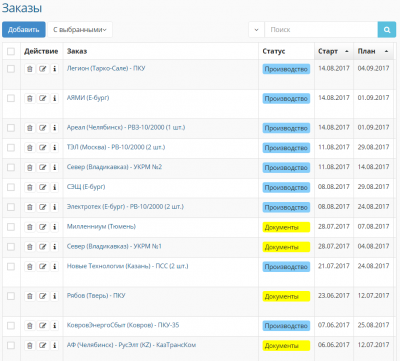Click the Добавить button
400x361 pixels.
coord(24,30)
